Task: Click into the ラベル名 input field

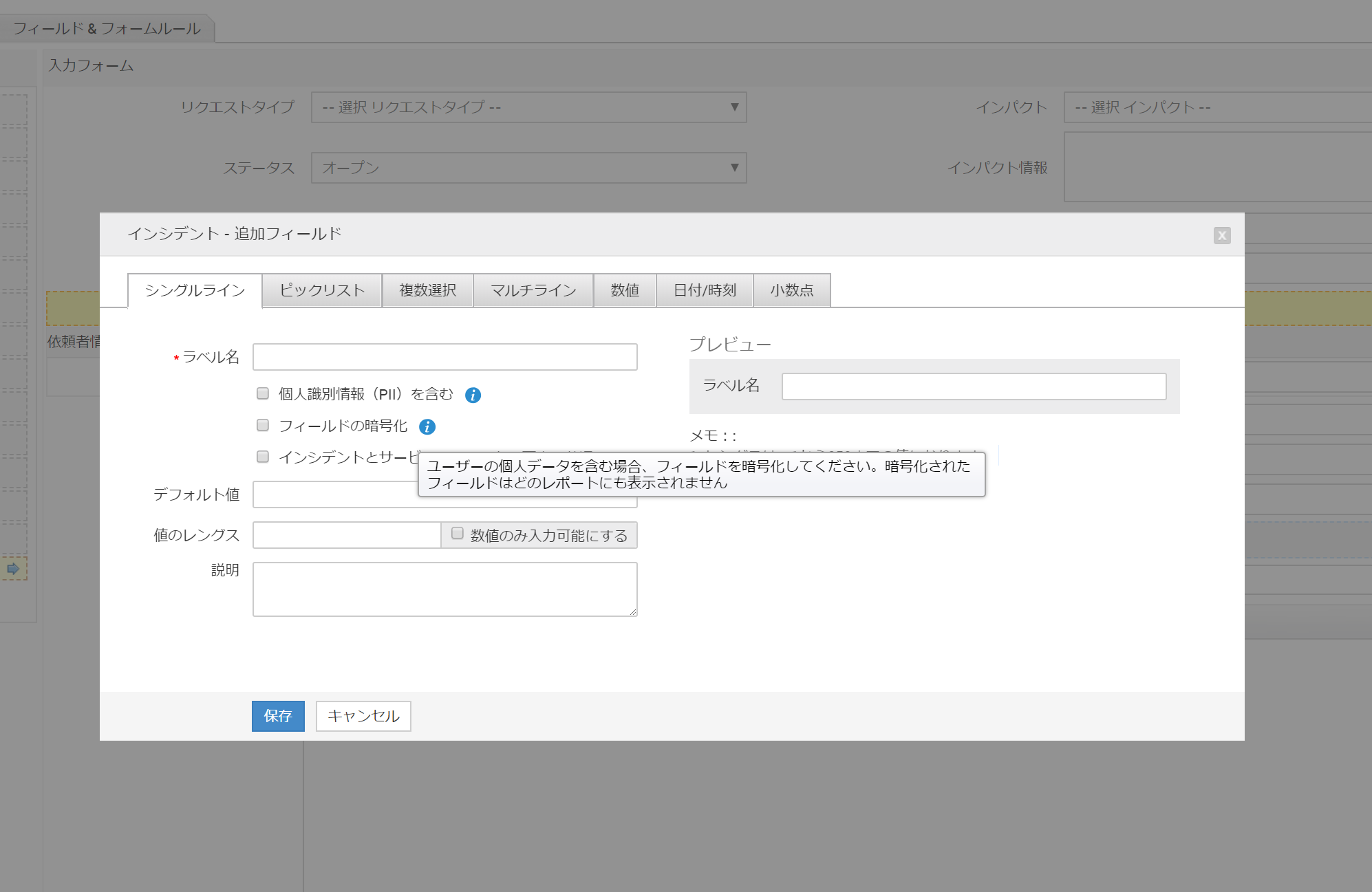Action: point(444,357)
